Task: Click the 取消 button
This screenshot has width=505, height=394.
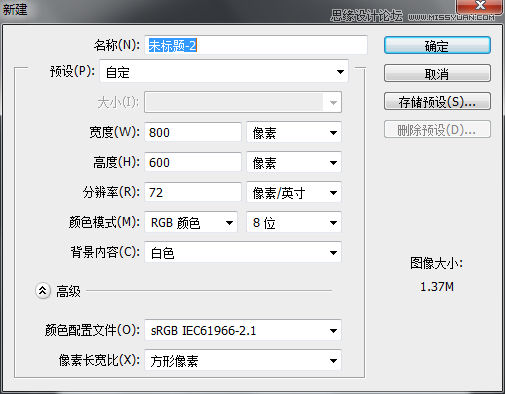Action: (437, 73)
